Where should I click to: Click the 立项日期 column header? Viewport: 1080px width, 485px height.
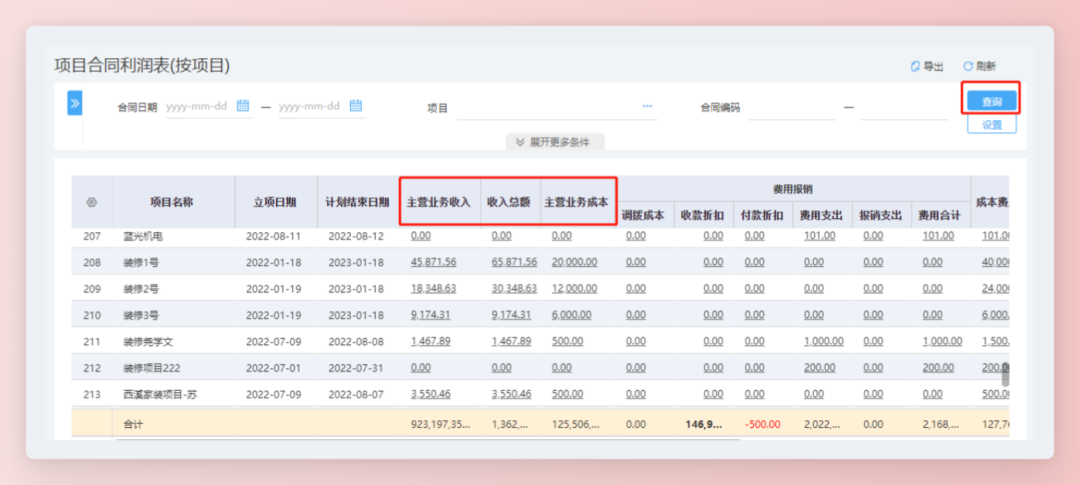276,203
